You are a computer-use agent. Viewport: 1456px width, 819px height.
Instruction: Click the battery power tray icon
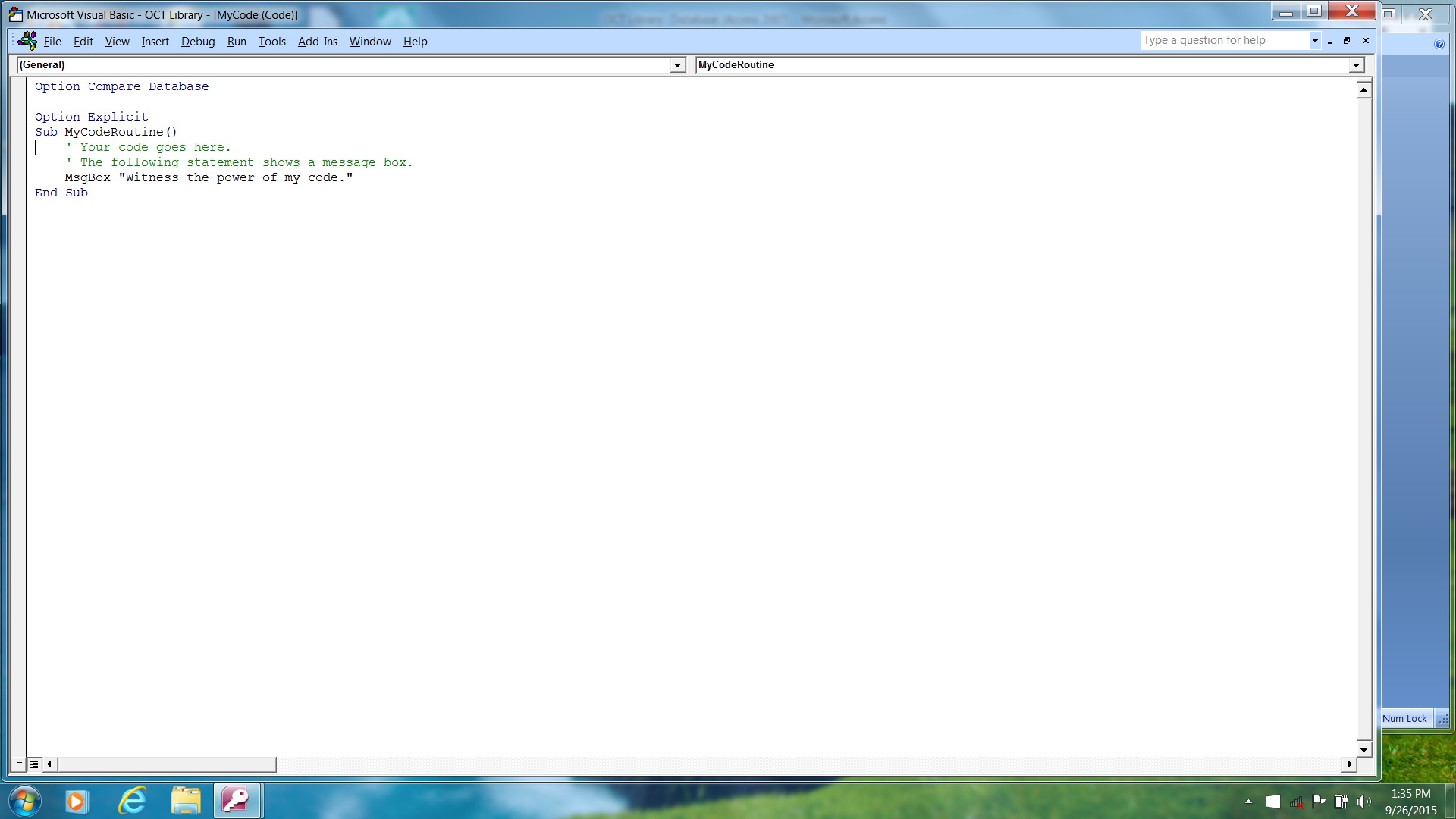tap(1341, 802)
